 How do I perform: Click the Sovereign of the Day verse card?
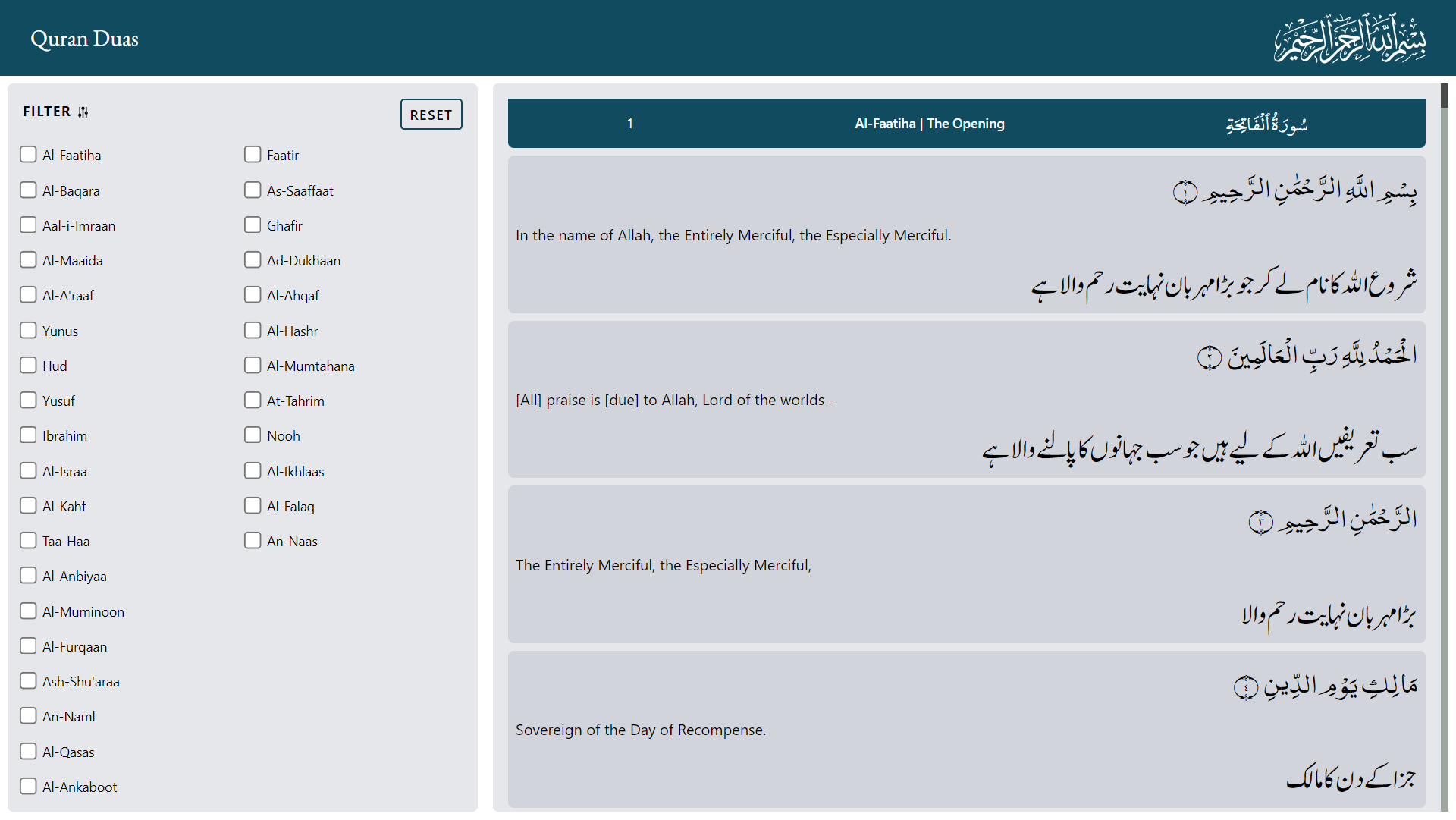[x=965, y=729]
